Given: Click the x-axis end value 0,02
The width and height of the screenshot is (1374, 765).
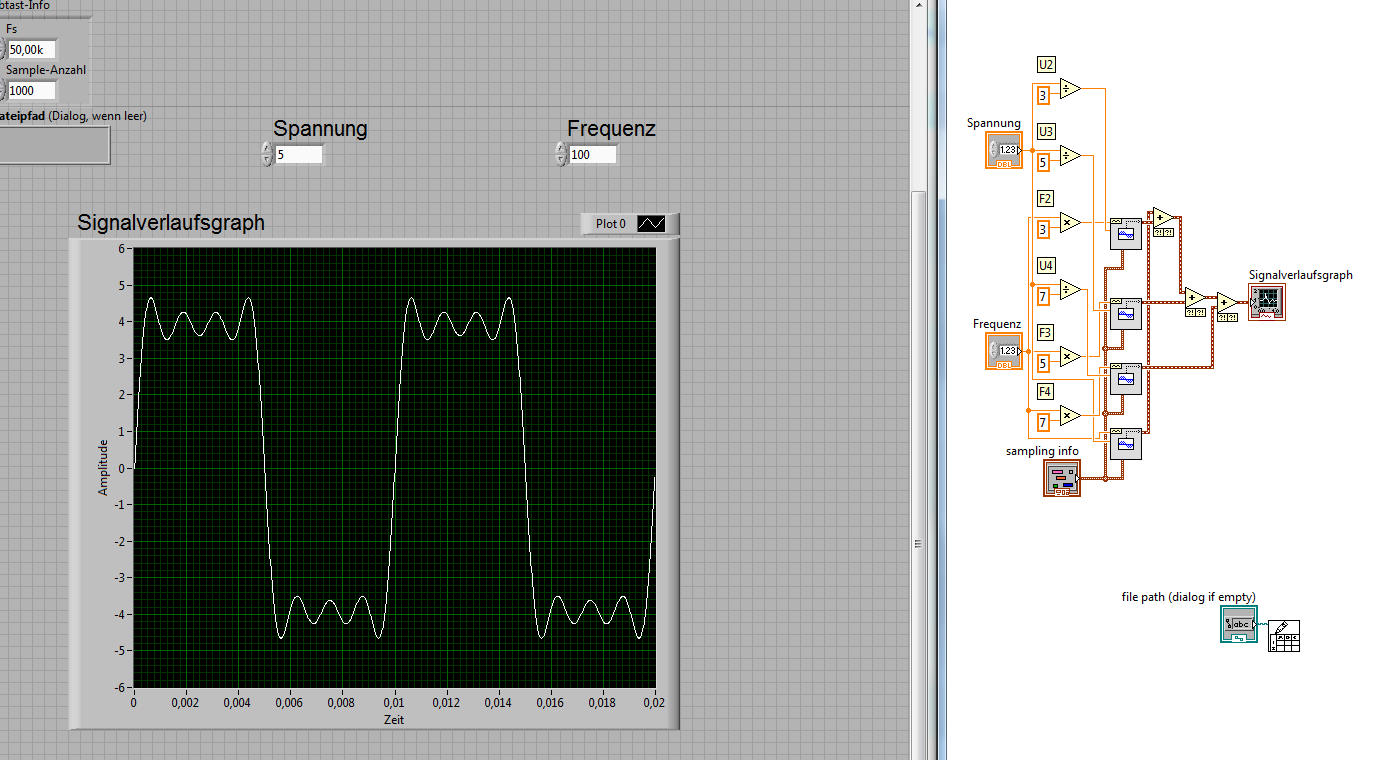Looking at the screenshot, I should [655, 704].
